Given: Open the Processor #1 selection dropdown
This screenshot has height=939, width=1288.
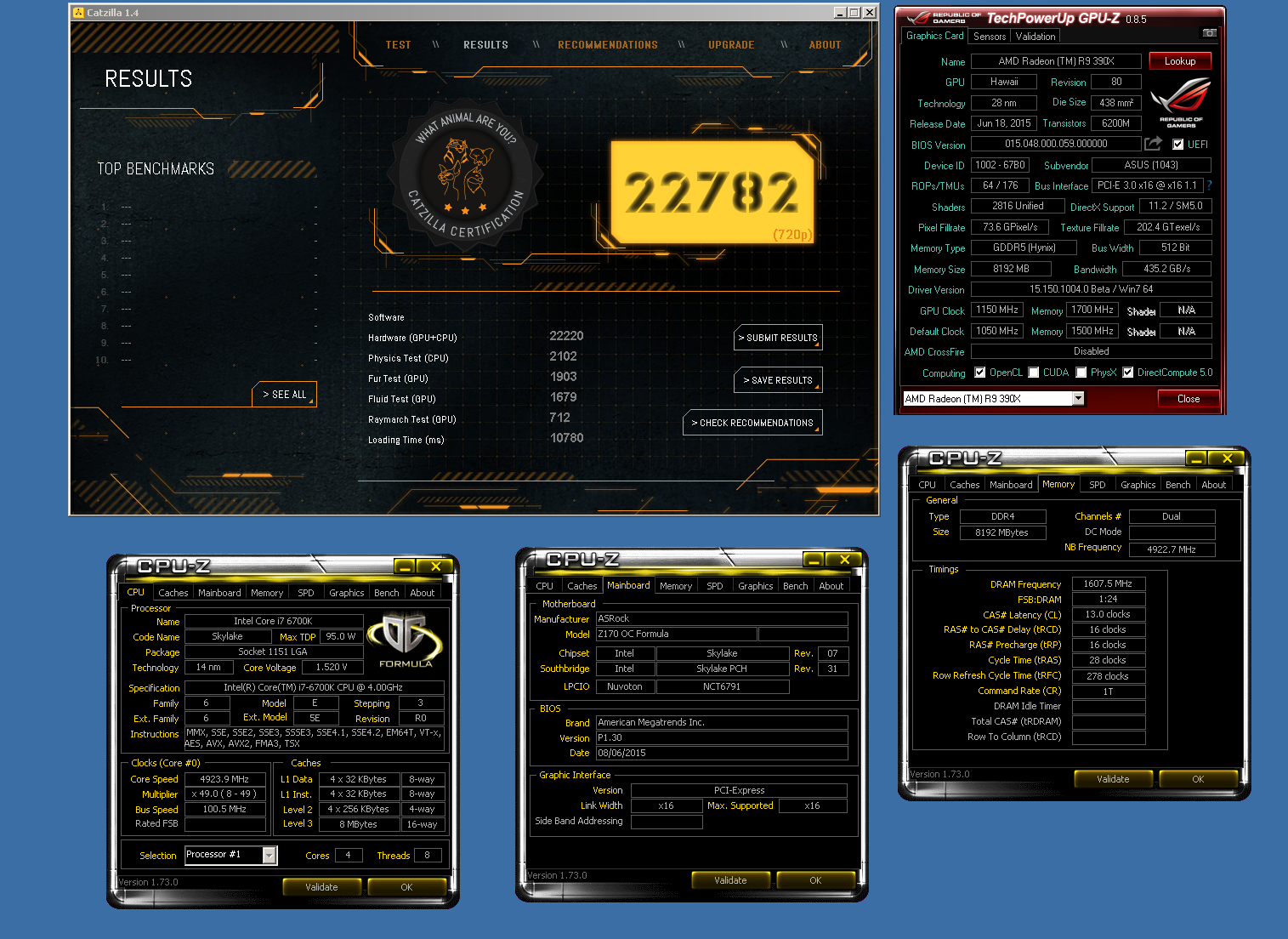Looking at the screenshot, I should coord(269,855).
